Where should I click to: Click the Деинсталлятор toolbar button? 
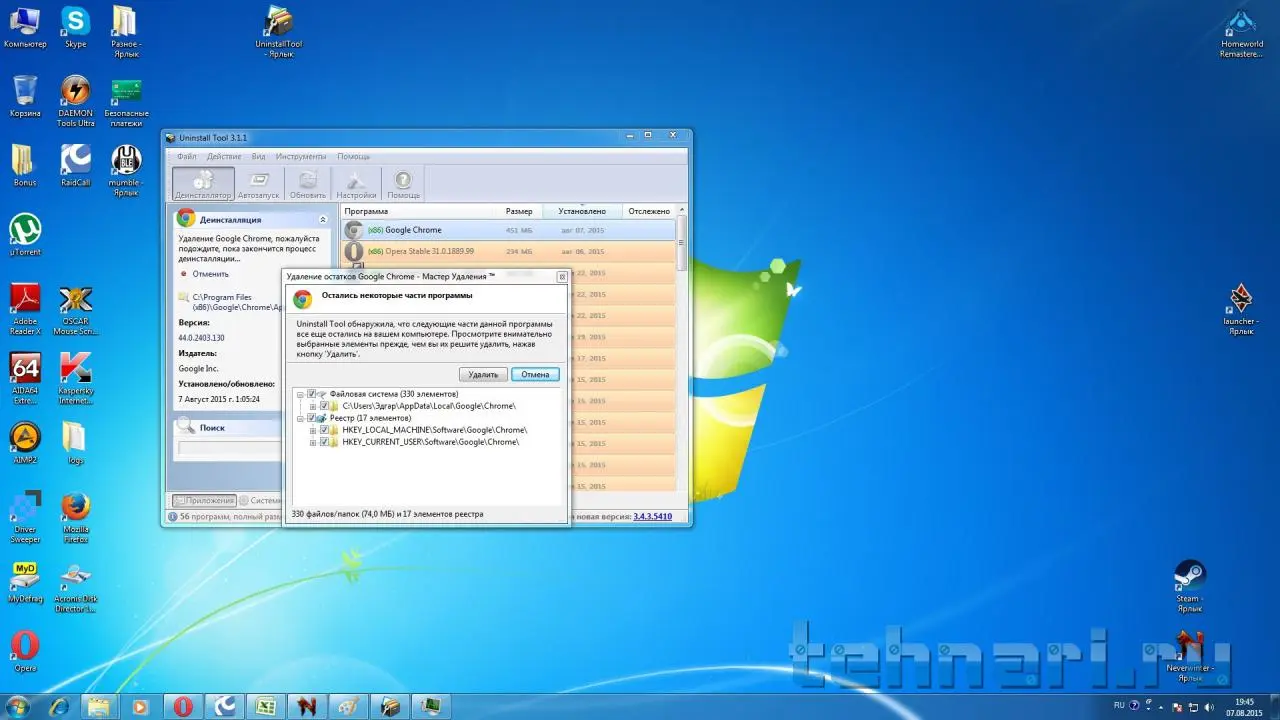pyautogui.click(x=203, y=184)
